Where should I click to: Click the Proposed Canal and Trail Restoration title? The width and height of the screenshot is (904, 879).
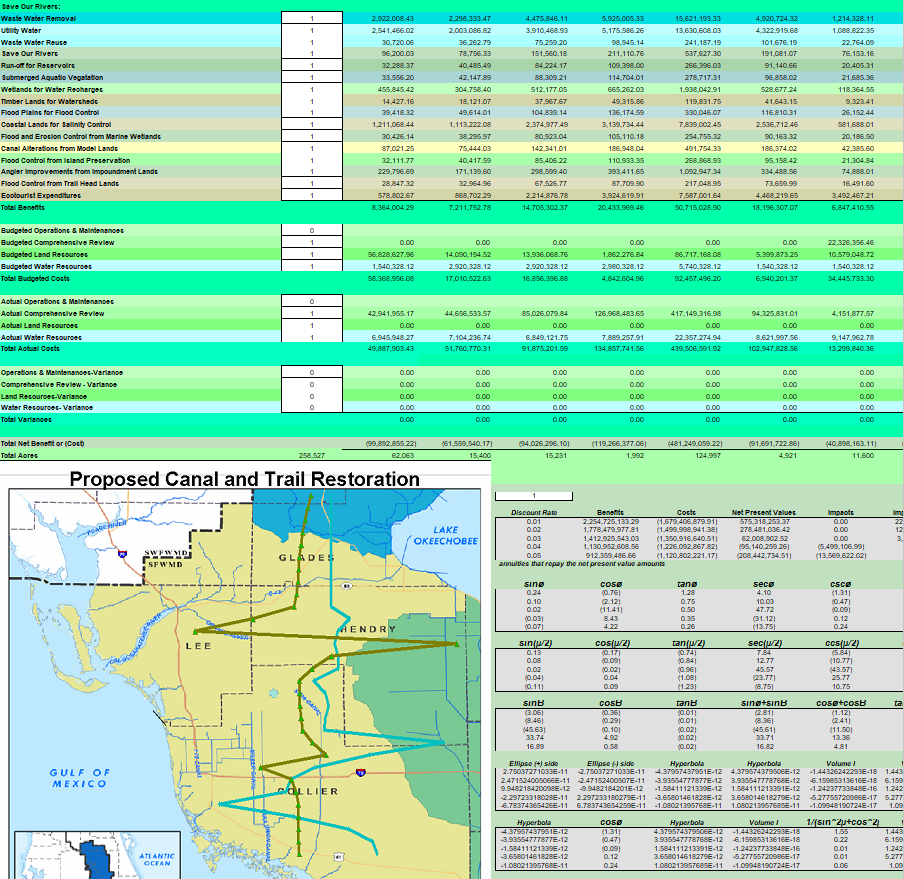click(x=244, y=480)
